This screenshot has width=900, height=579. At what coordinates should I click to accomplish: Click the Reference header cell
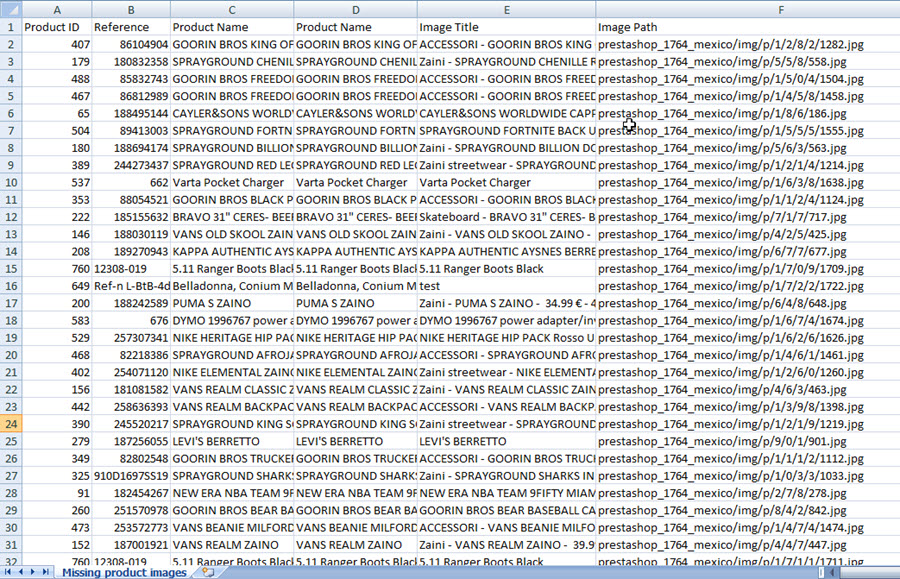click(131, 27)
